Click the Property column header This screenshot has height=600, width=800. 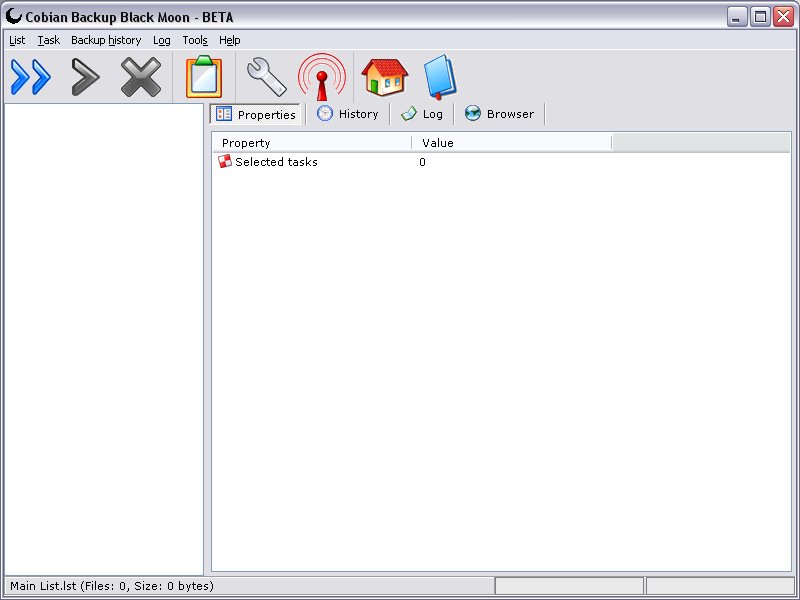click(x=312, y=143)
